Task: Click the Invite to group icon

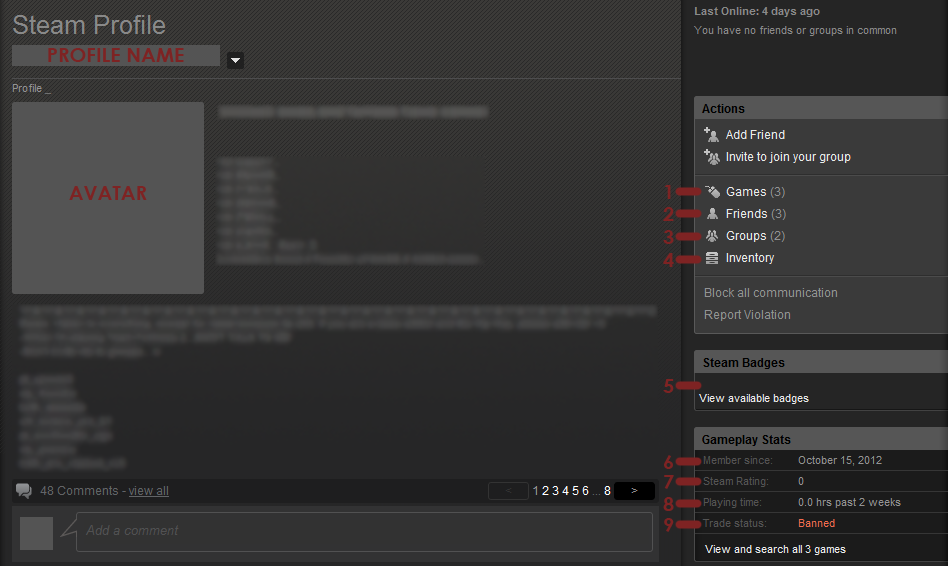Action: click(712, 157)
